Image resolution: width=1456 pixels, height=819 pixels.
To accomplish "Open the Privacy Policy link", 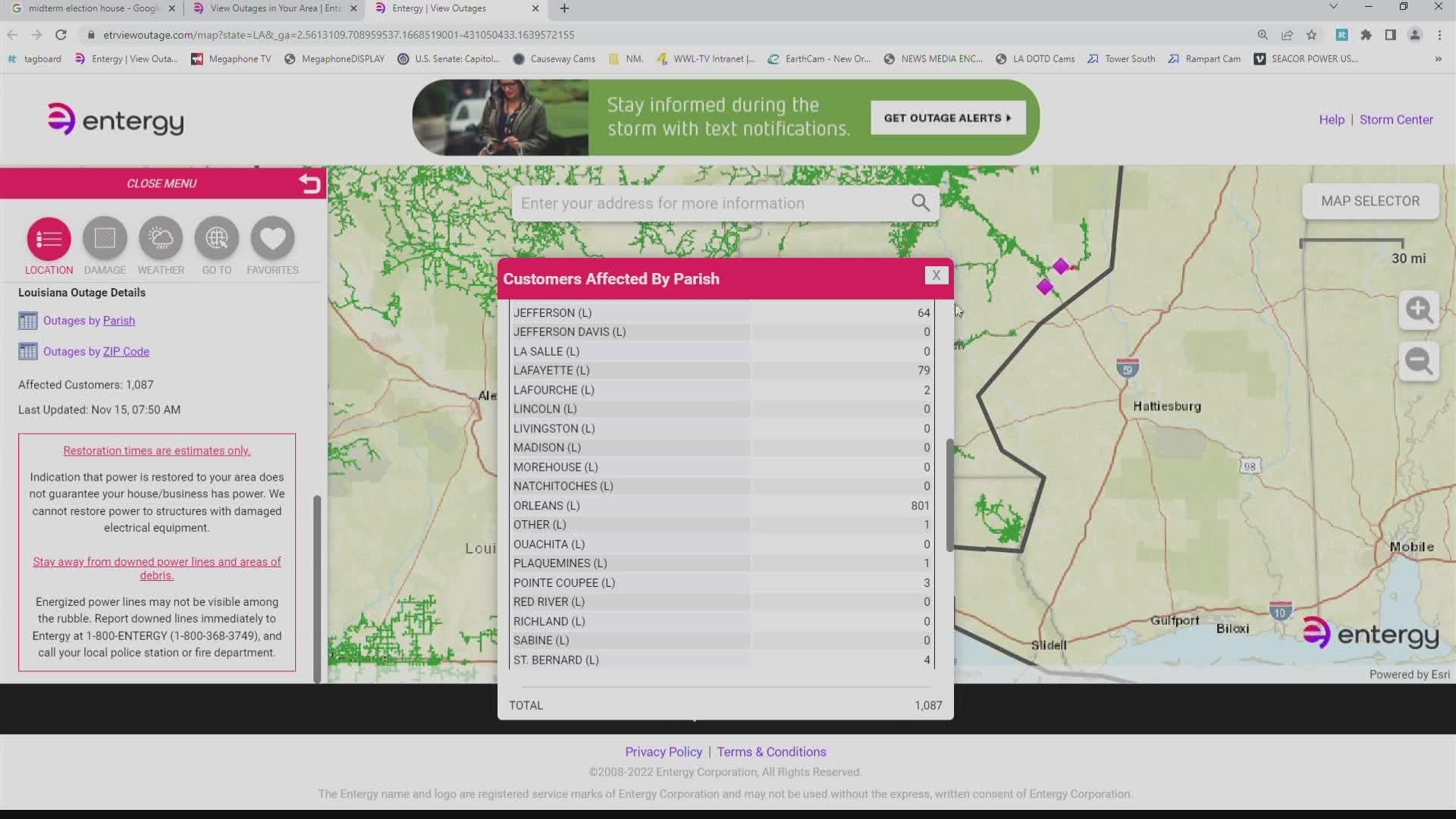I will (x=664, y=752).
